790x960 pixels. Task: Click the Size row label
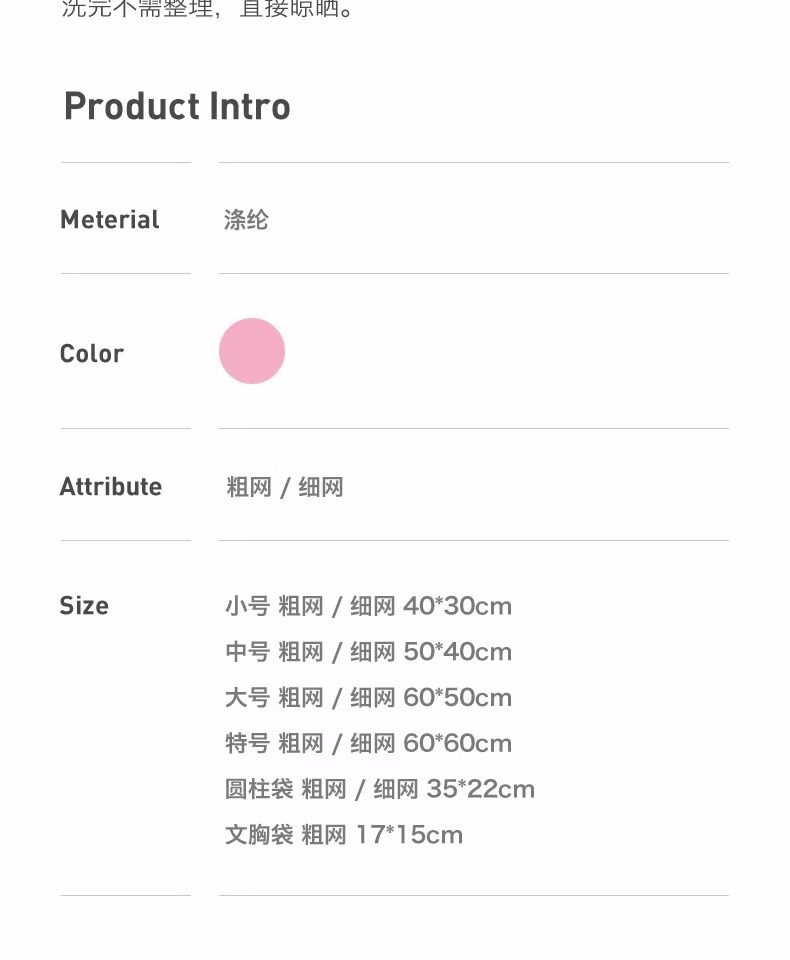[84, 606]
